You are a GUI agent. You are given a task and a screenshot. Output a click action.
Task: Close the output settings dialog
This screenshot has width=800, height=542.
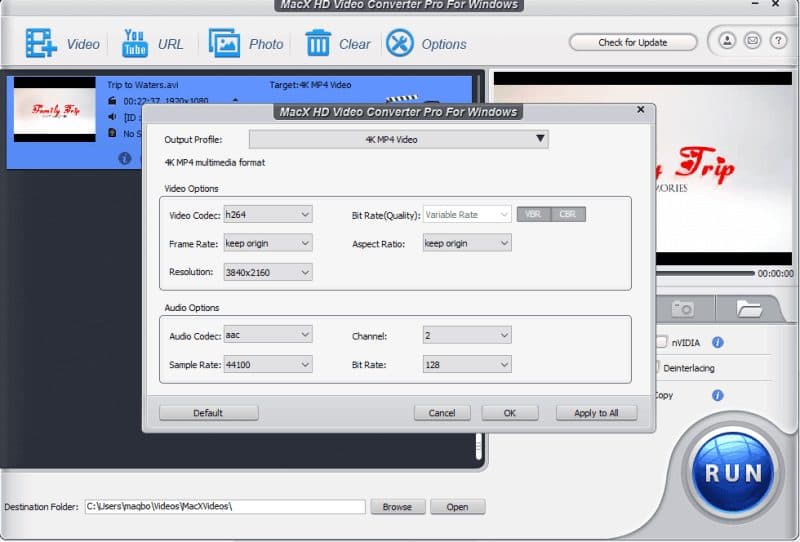coord(641,110)
